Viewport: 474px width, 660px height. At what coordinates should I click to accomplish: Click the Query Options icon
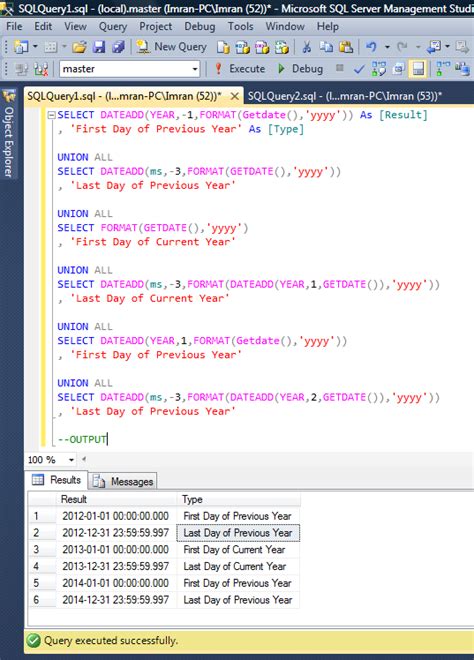click(x=398, y=69)
